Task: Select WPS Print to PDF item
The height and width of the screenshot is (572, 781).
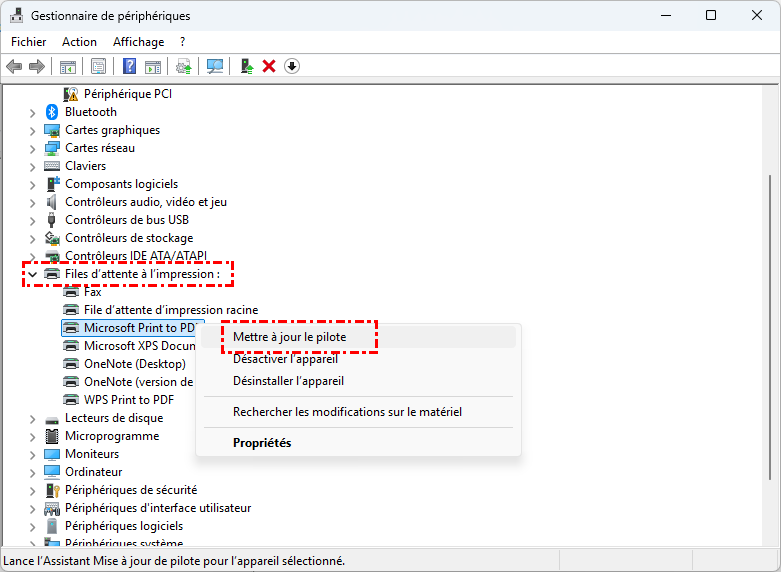Action: point(129,400)
